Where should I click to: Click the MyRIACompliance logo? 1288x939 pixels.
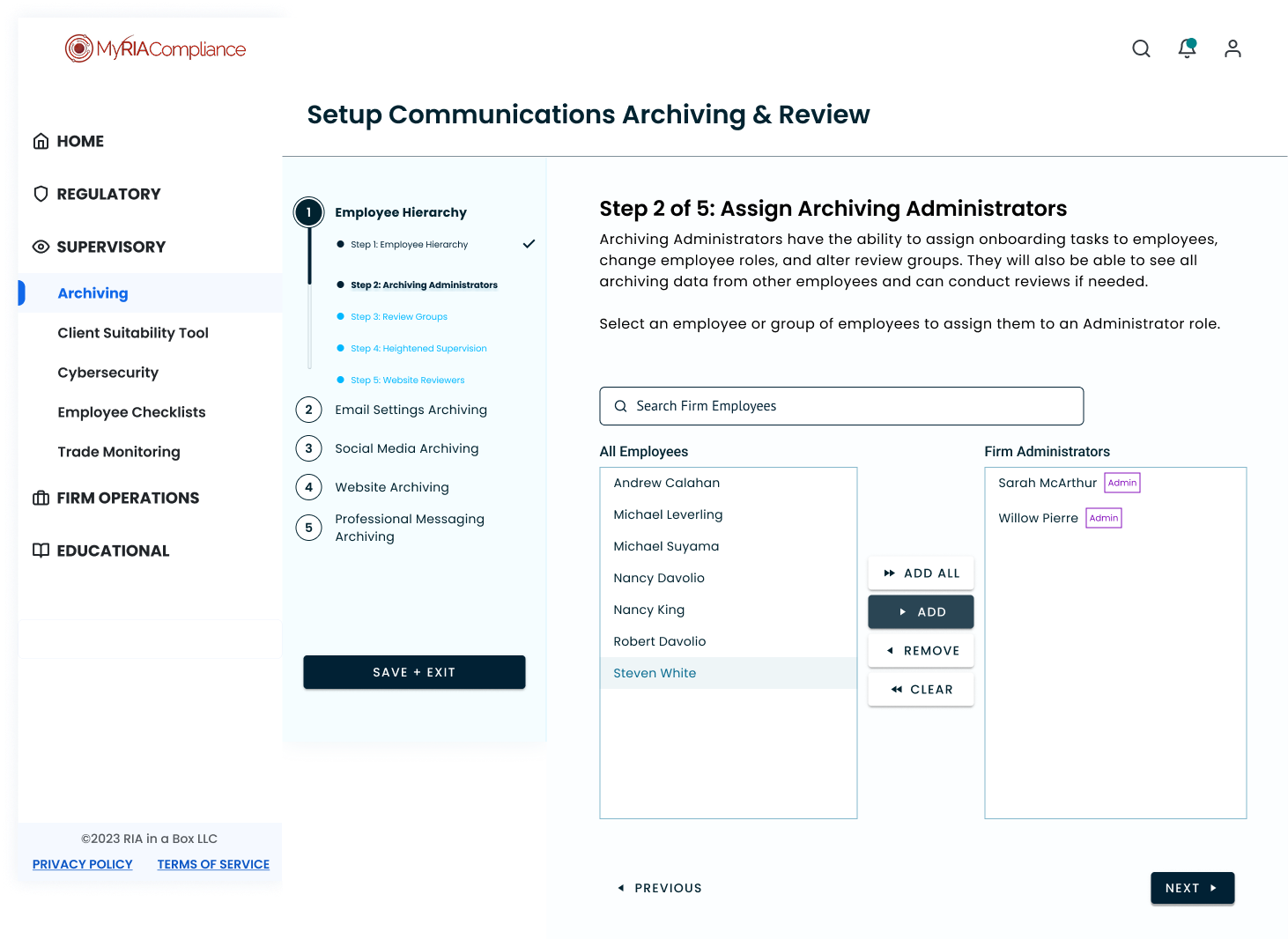pos(155,48)
